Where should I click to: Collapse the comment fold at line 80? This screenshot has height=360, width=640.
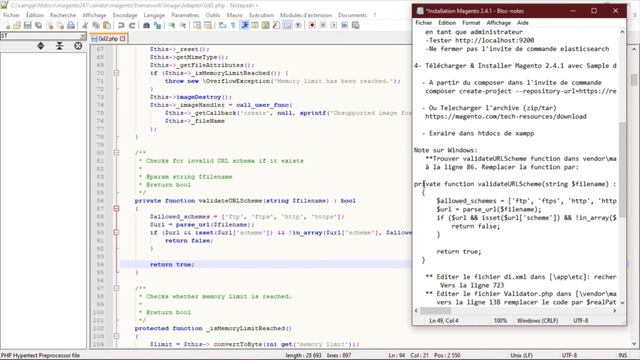(116, 153)
